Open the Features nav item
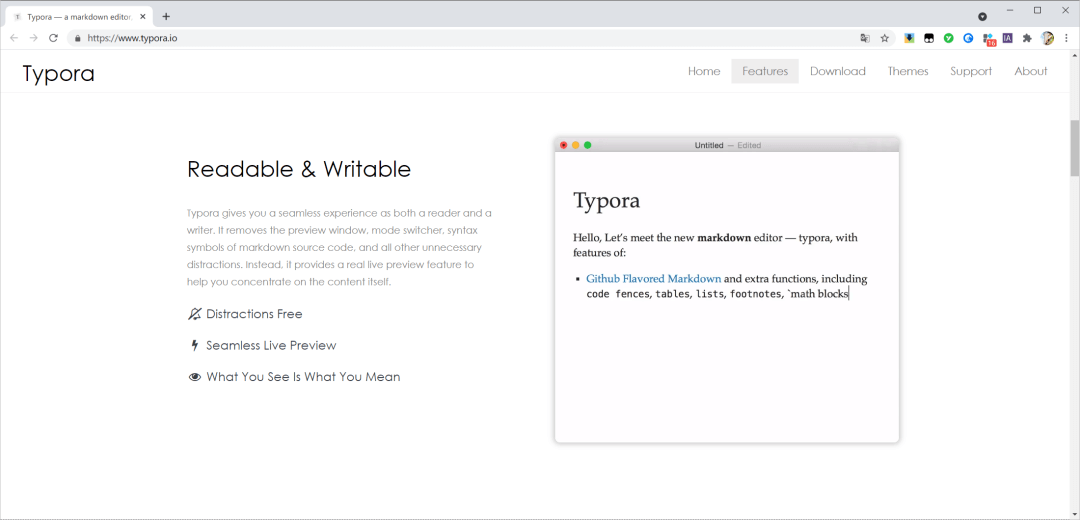This screenshot has width=1080, height=520. (765, 71)
